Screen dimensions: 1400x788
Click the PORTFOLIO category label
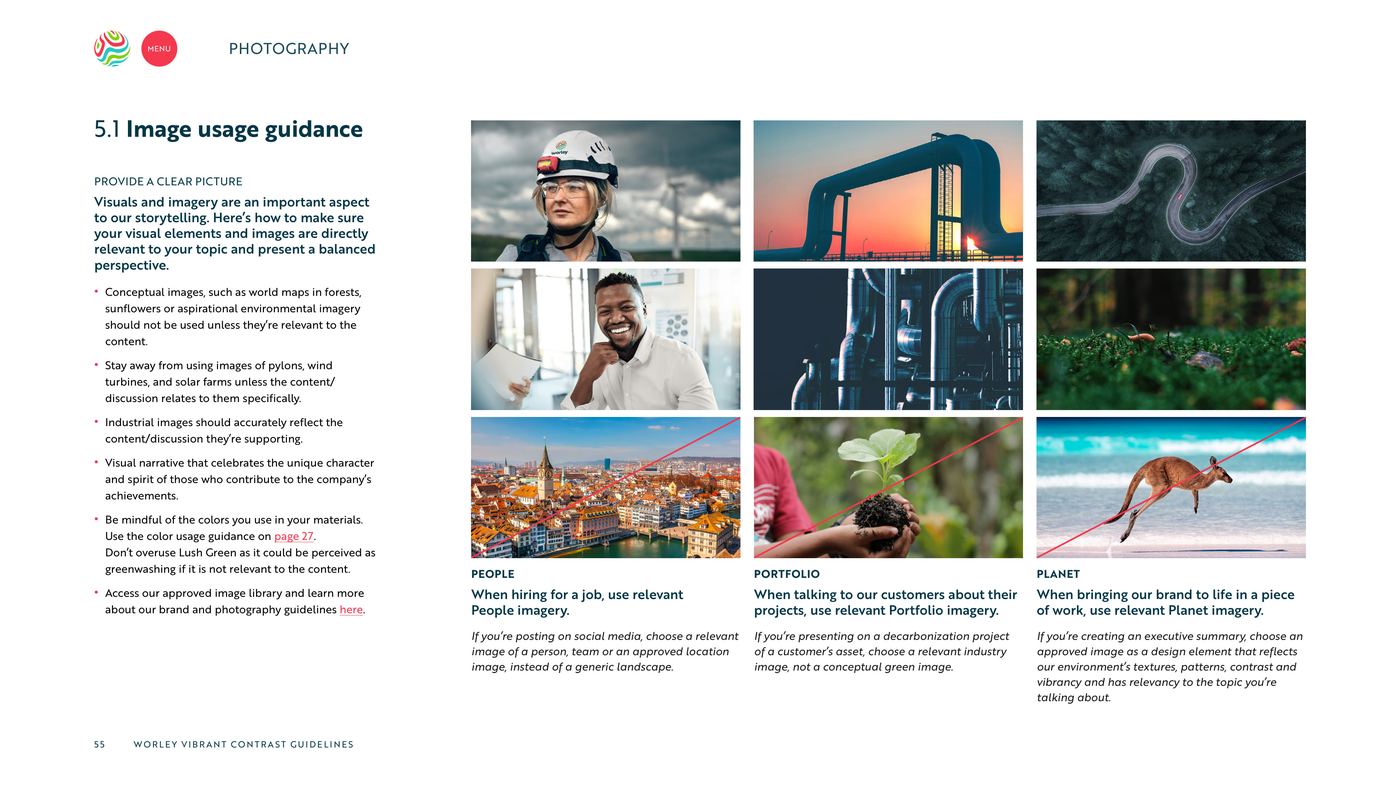tap(787, 574)
